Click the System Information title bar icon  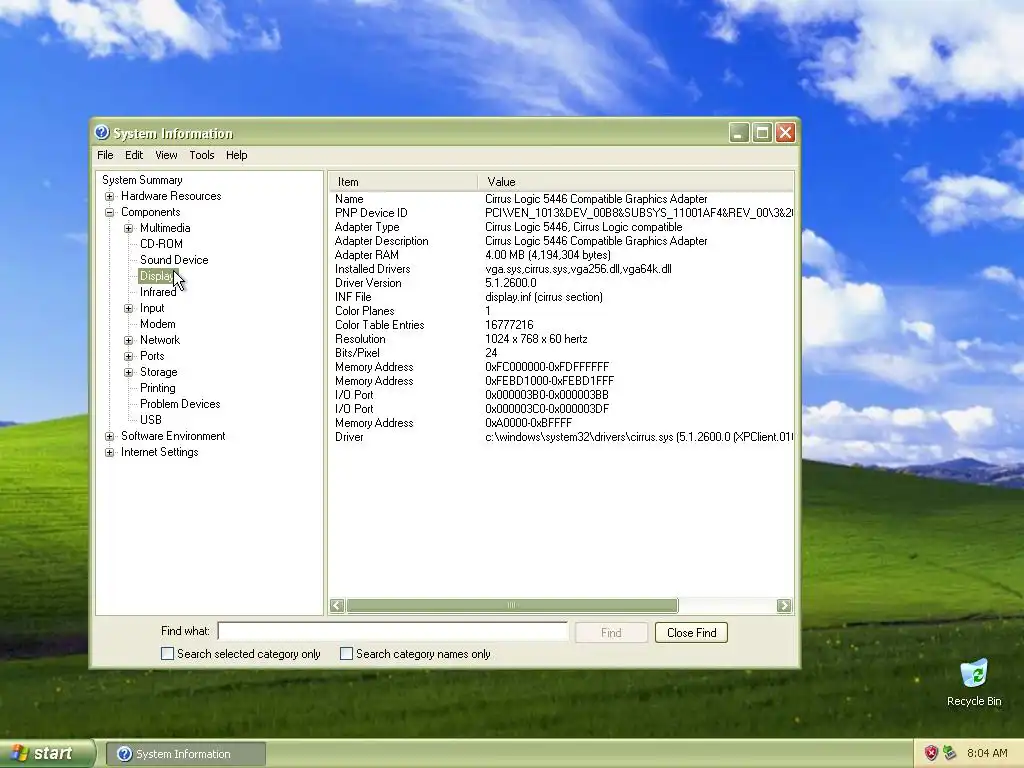[x=102, y=133]
